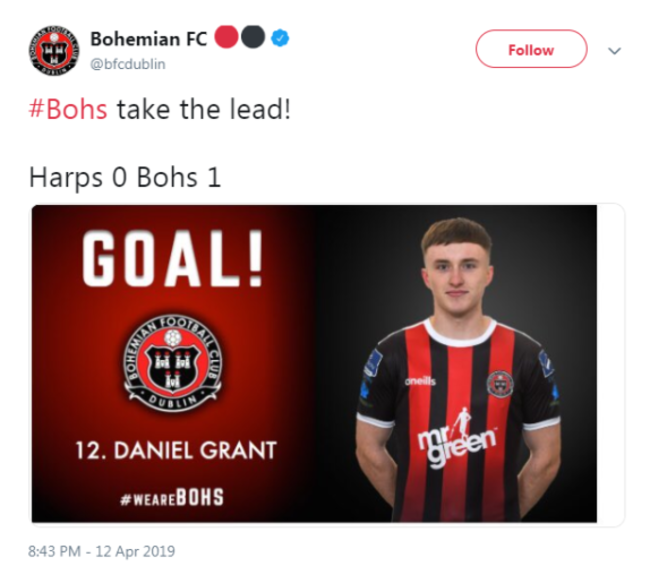The width and height of the screenshot is (650, 566).
Task: Click the blue verified badge
Action: pyautogui.click(x=280, y=38)
